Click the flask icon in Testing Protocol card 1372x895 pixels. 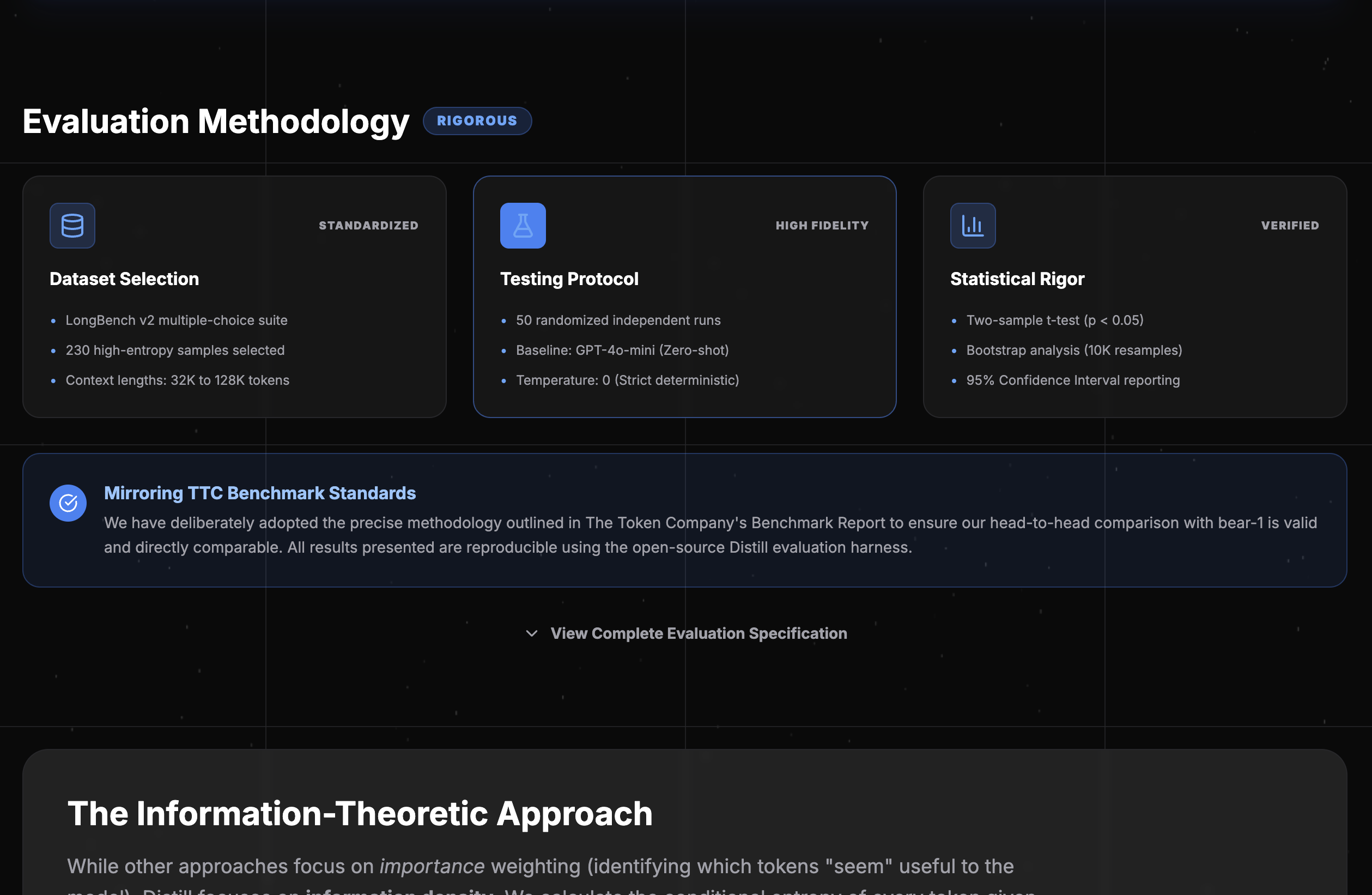[x=523, y=226]
